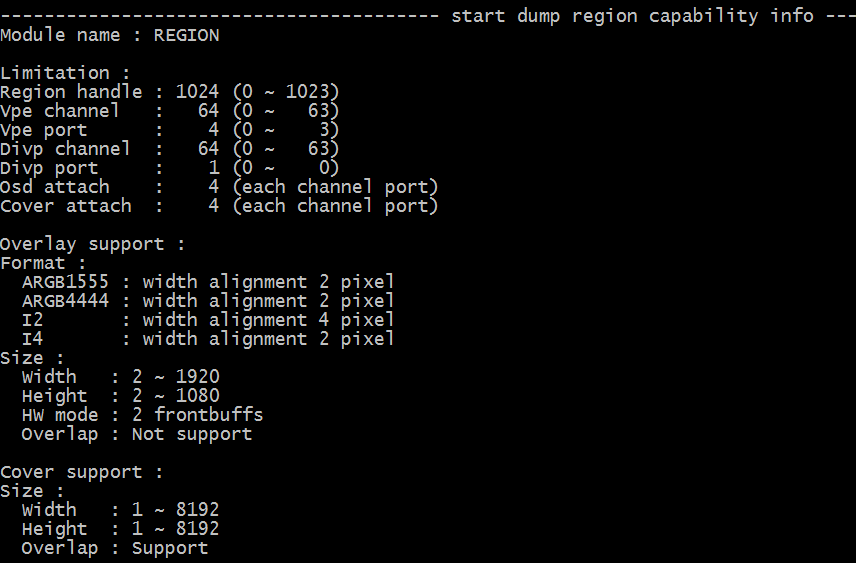
Task: Click the overlay Width 2 ~ 1920 line
Action: [x=121, y=377]
